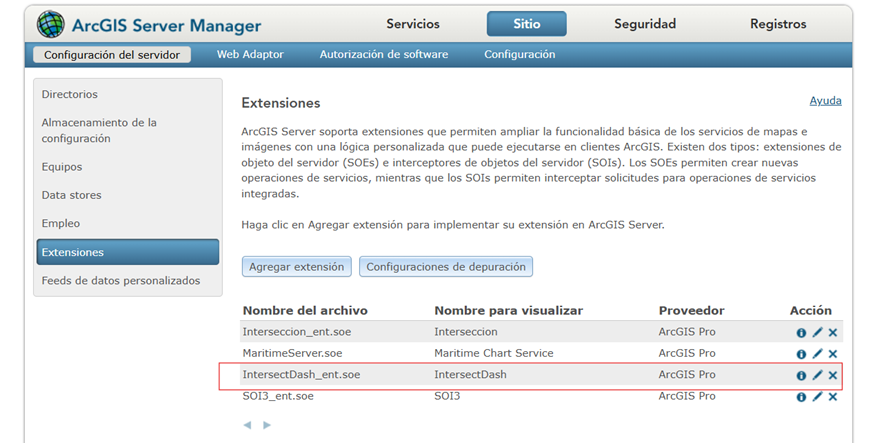Edit the IntersectDash_ent.soe extension
This screenshot has height=443, width=886.
tap(817, 375)
